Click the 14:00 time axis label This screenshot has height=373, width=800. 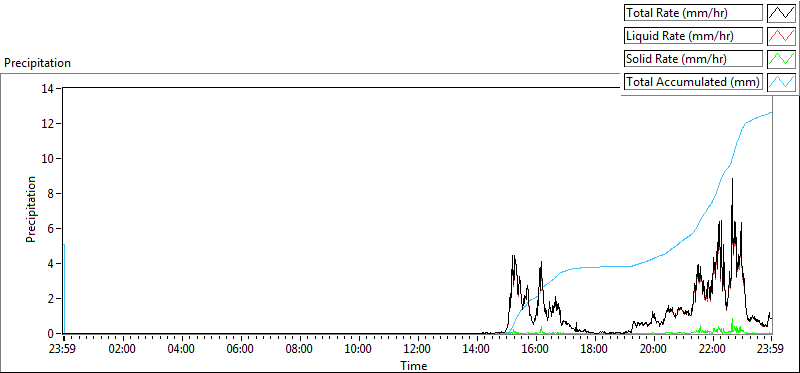477,350
